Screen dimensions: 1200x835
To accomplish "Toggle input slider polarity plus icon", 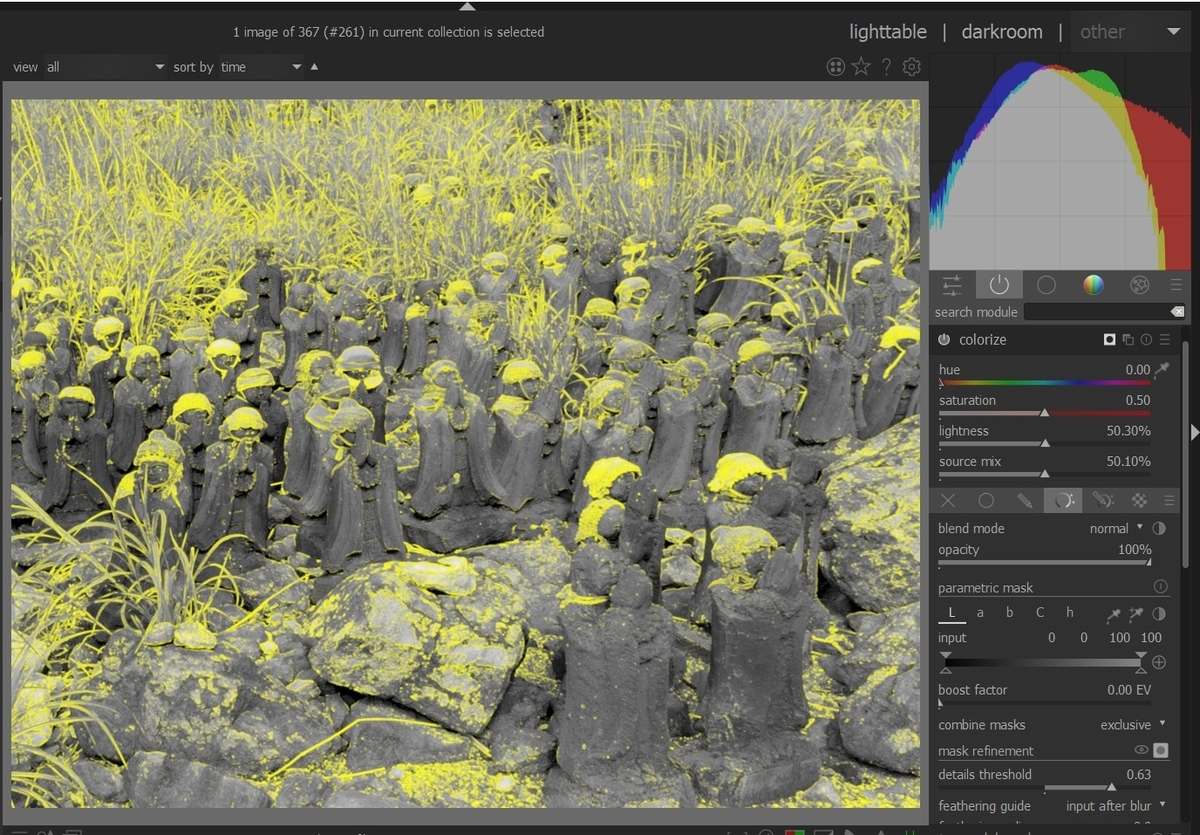I will click(1159, 662).
